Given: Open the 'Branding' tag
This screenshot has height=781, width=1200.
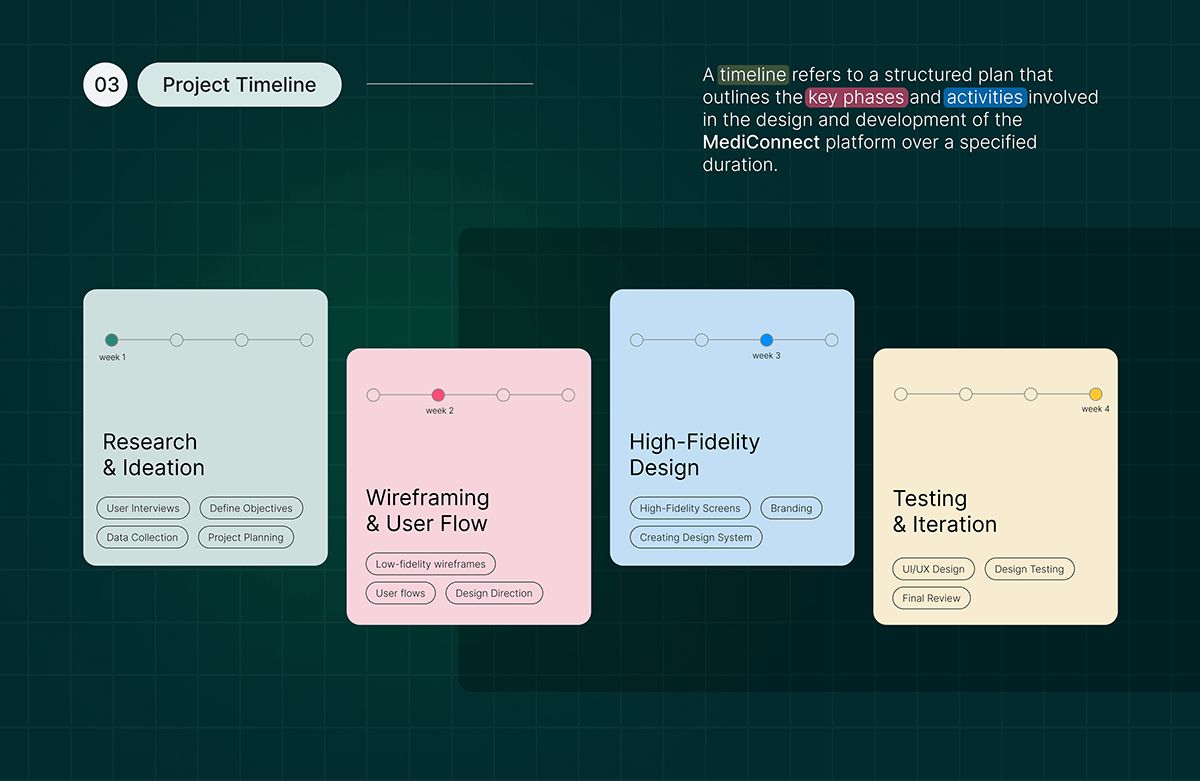Looking at the screenshot, I should [x=791, y=508].
